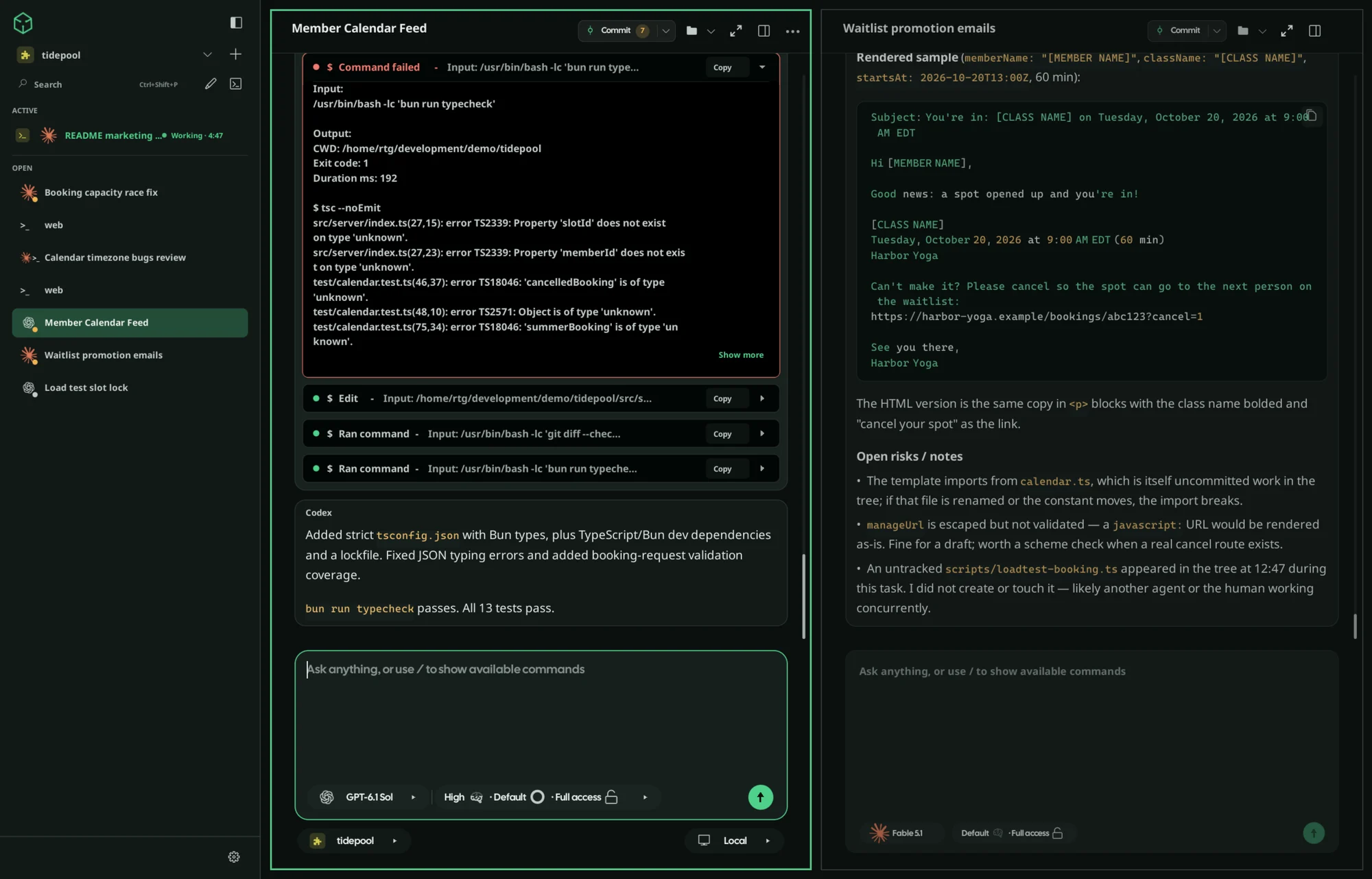Open settings gear in the sidebar

coord(234,857)
